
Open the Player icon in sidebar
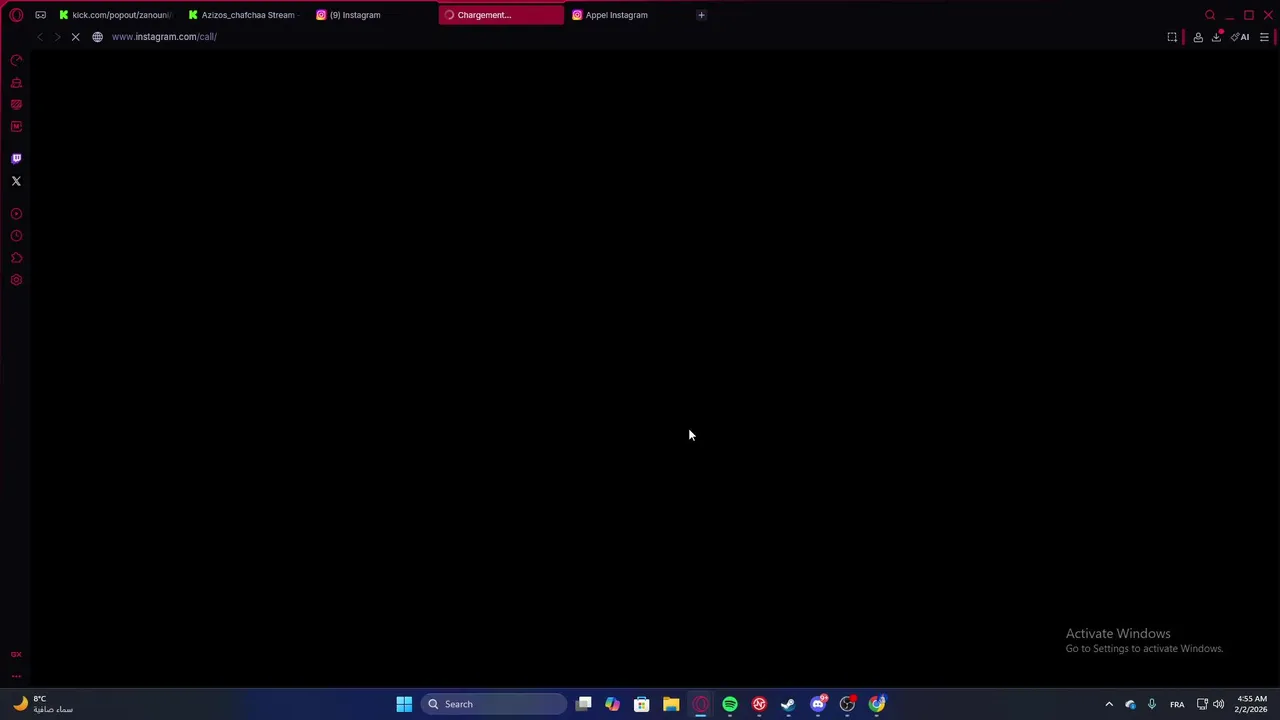click(x=16, y=214)
